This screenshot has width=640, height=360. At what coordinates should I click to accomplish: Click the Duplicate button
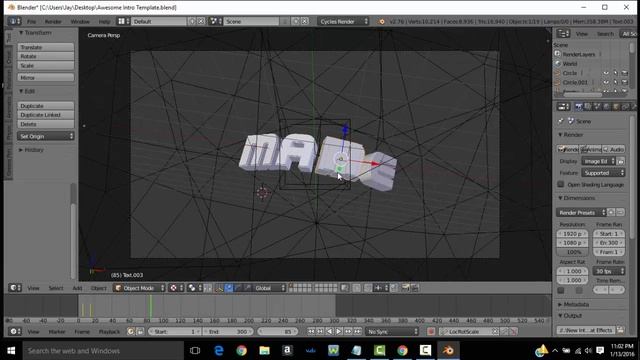[x=45, y=106]
